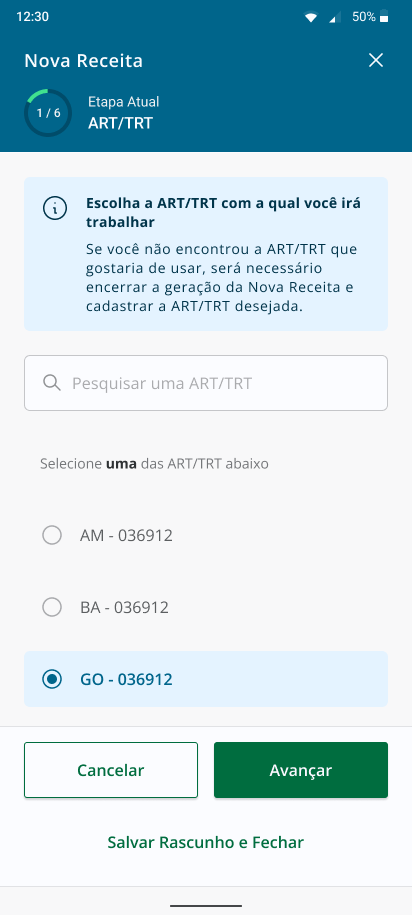
Task: Click the Avançar button
Action: (301, 770)
